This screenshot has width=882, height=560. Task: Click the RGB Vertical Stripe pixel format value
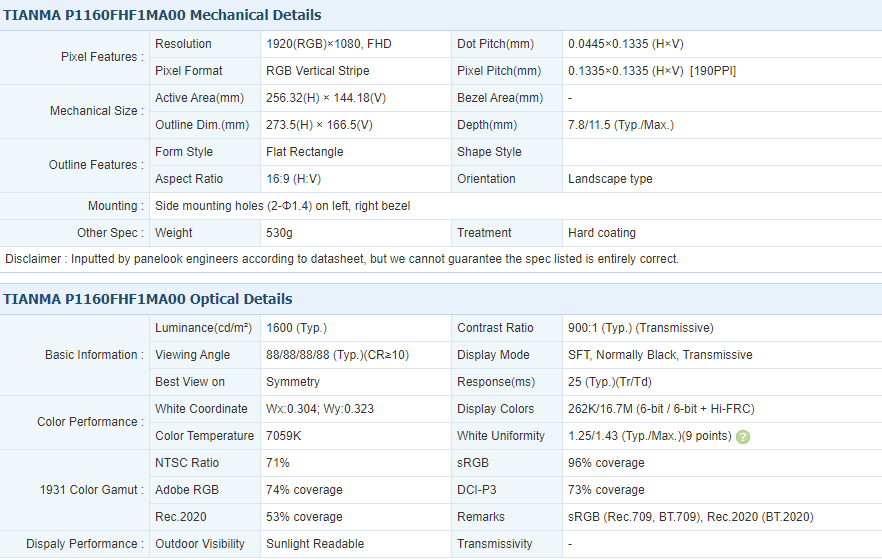[317, 71]
